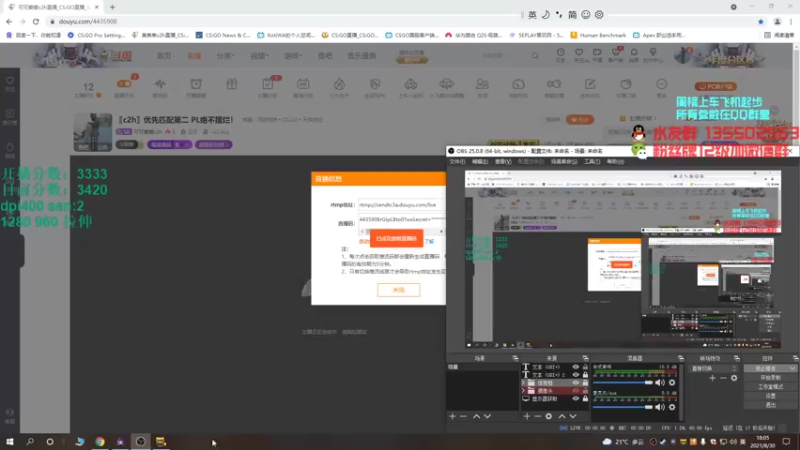The width and height of the screenshot is (800, 450).
Task: Click the search magnifier in Douyu header
Action: click(x=535, y=56)
